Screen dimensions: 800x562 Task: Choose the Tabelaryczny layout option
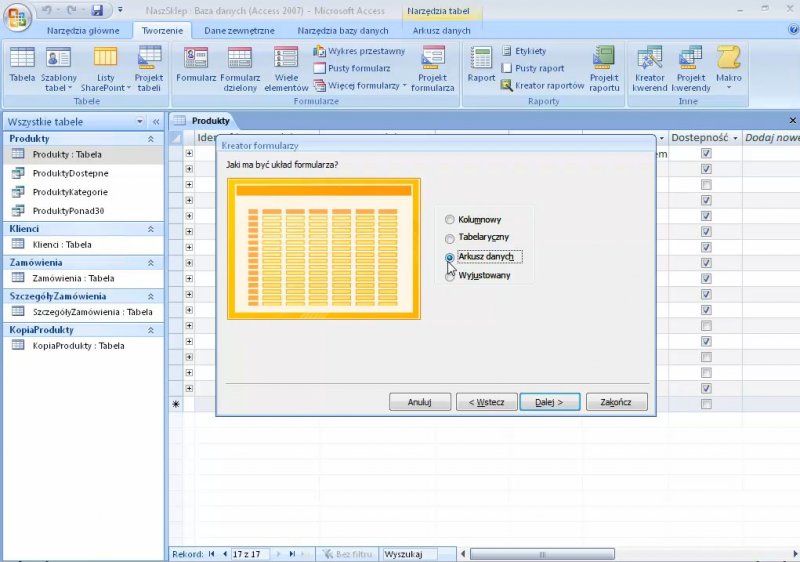coord(450,238)
